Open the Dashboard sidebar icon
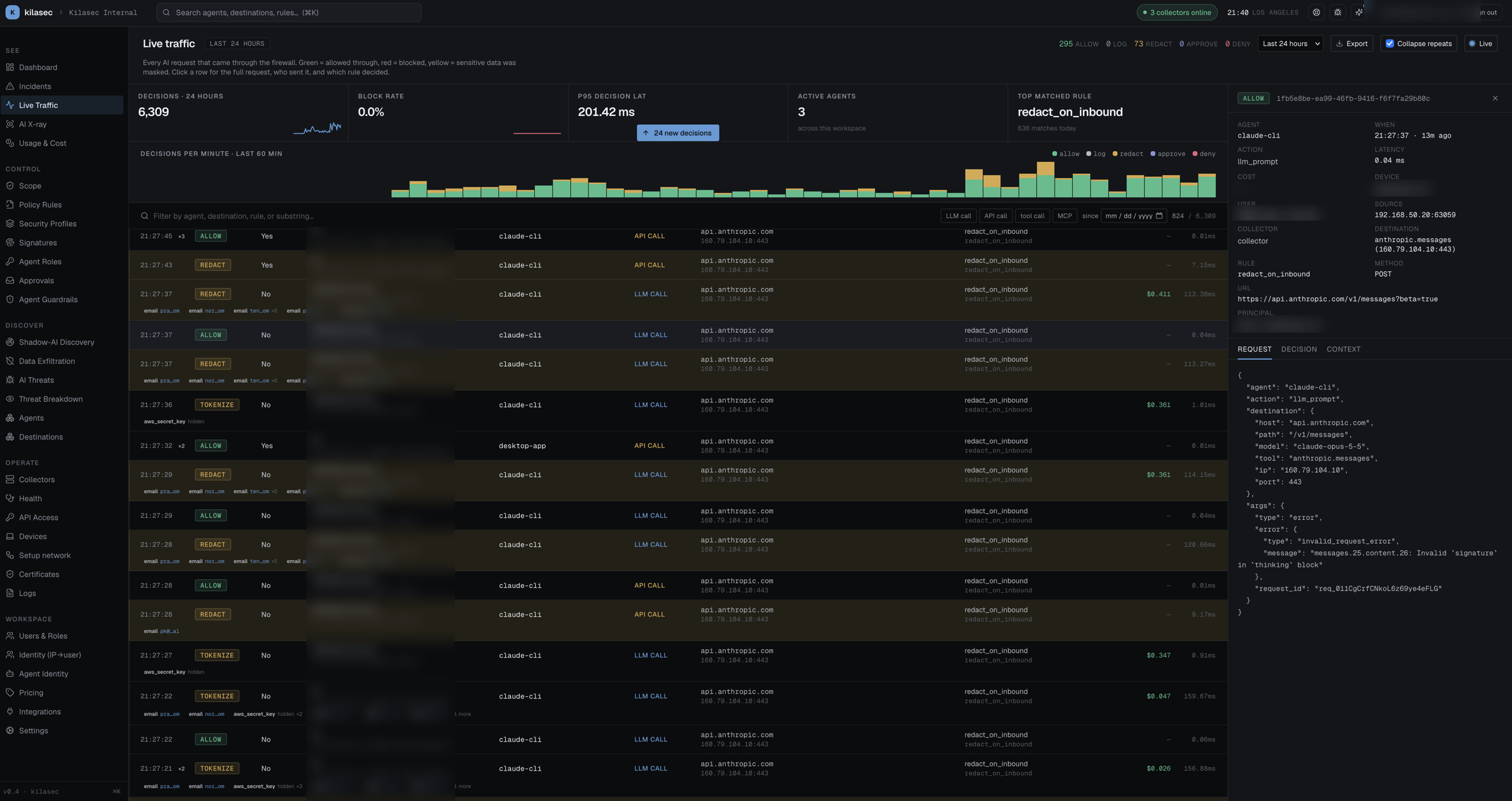 (x=10, y=67)
